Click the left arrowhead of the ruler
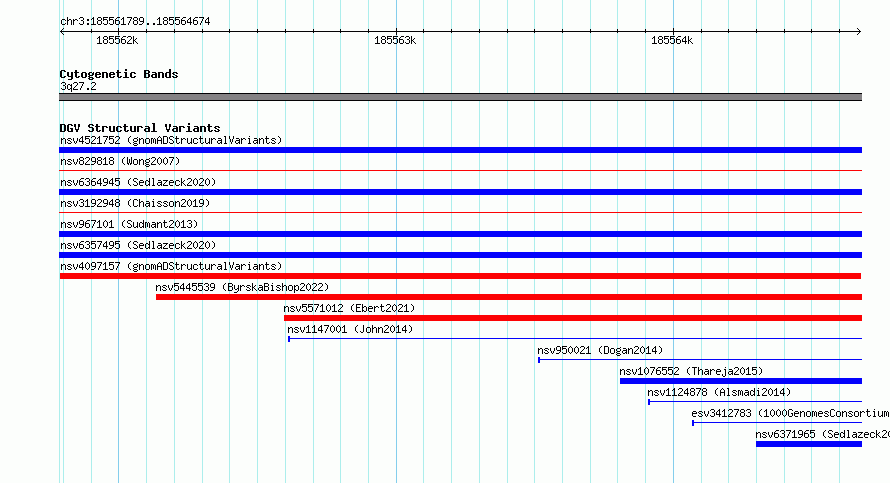890x483 pixels. [x=62, y=31]
